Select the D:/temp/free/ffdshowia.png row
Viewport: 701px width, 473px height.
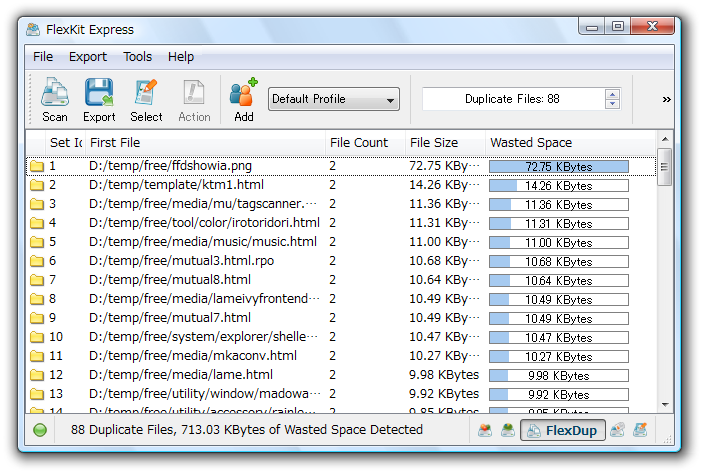pos(341,166)
